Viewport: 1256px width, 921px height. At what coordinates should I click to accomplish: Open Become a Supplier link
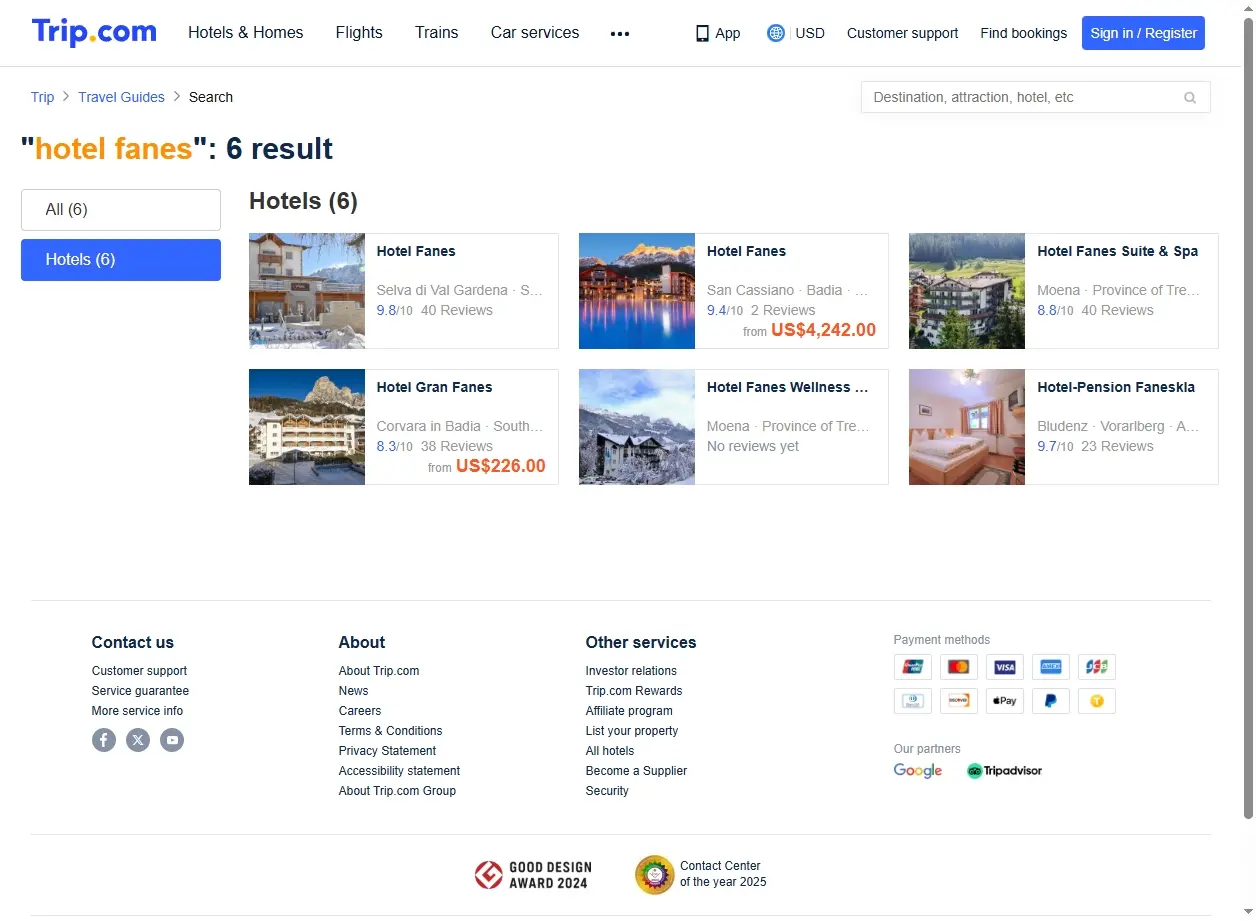636,771
